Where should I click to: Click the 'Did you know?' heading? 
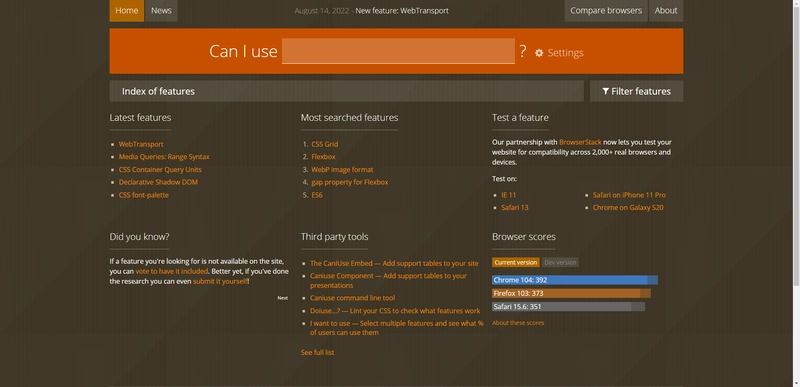point(139,237)
